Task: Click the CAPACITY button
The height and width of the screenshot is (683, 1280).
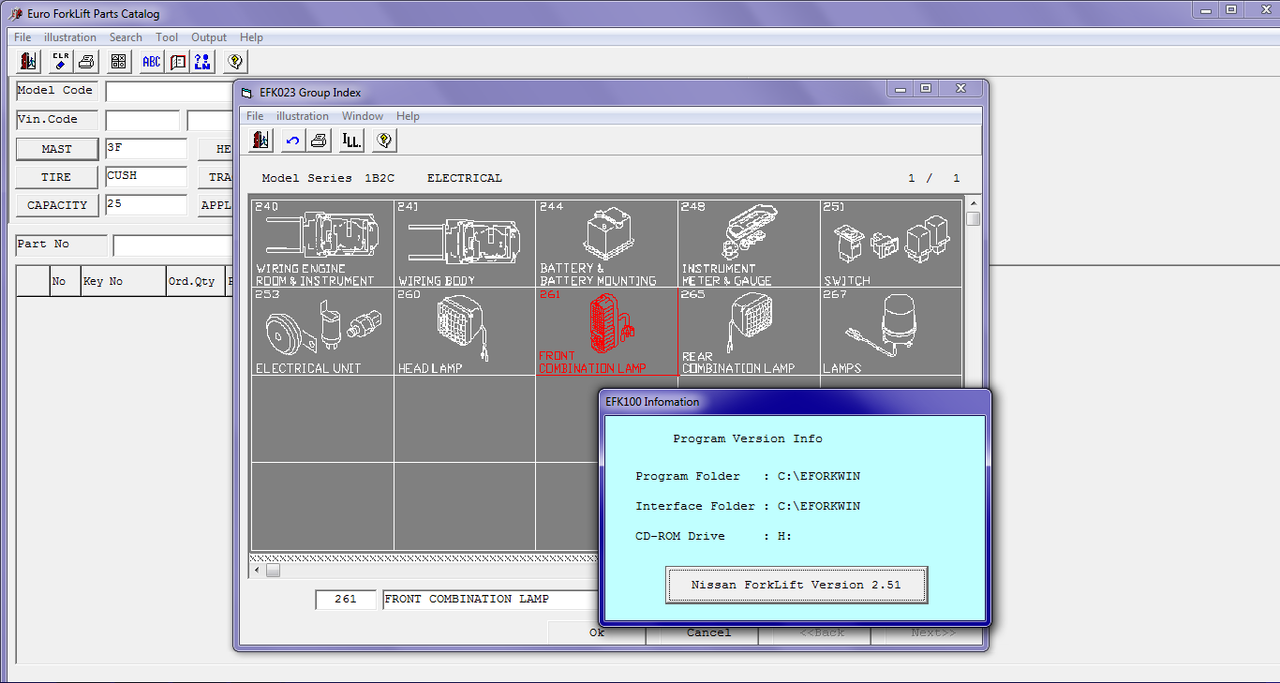Action: (x=57, y=205)
